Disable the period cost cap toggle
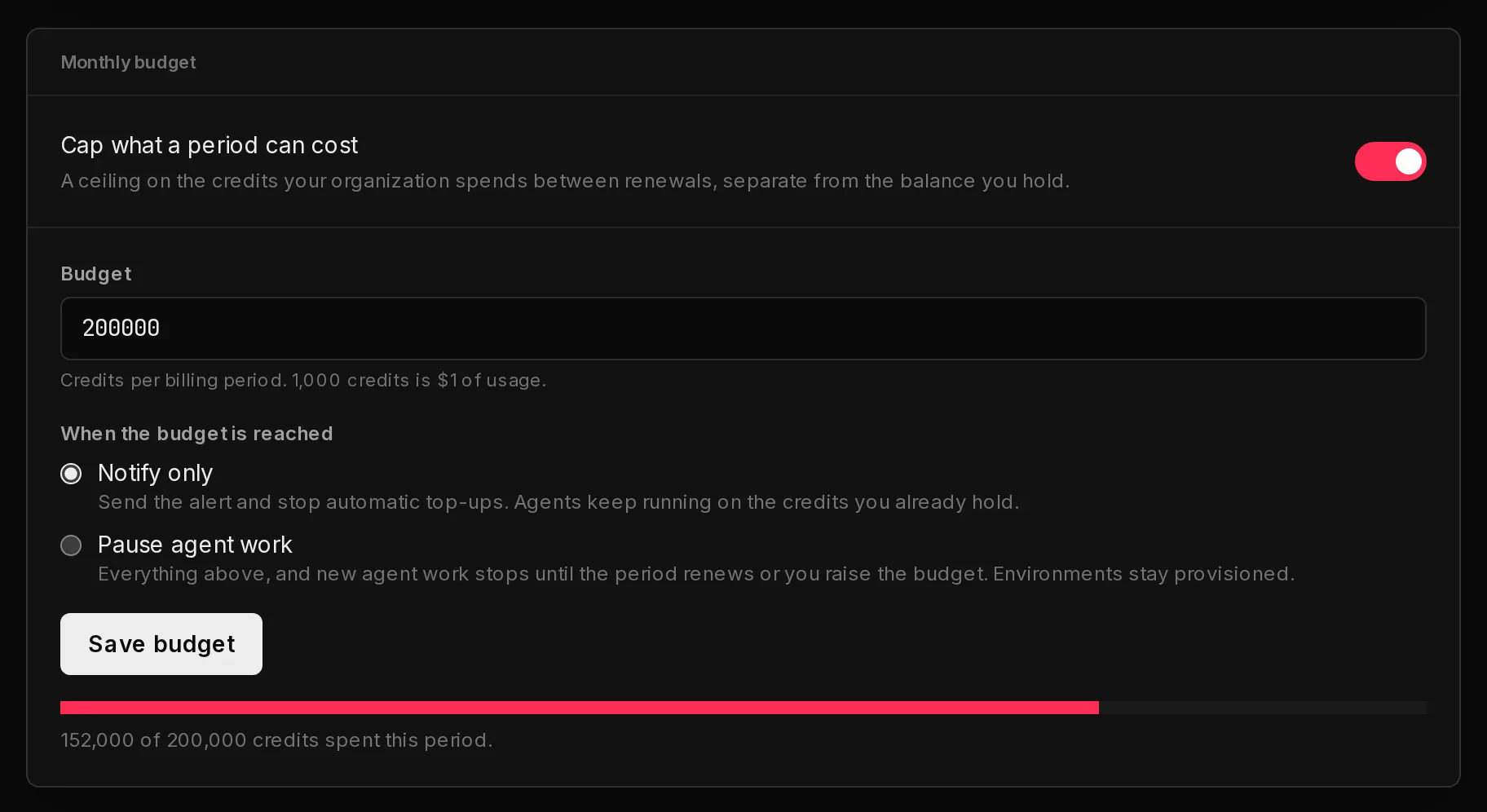 click(1390, 161)
